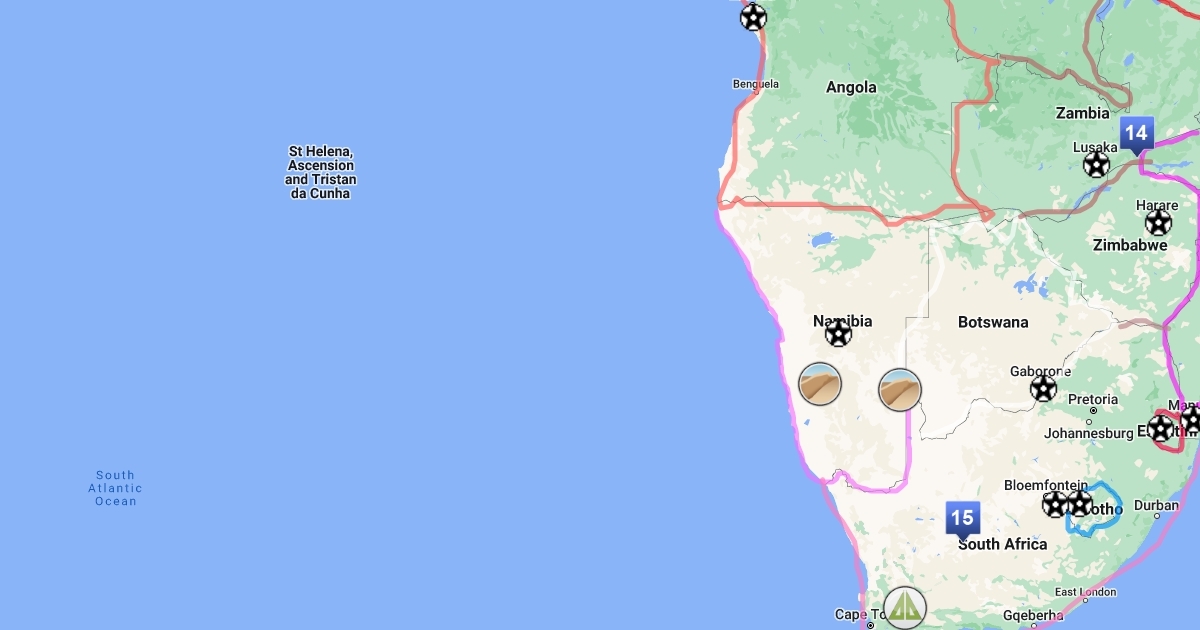Open the western sand dune photo marker in Namibia

point(820,384)
